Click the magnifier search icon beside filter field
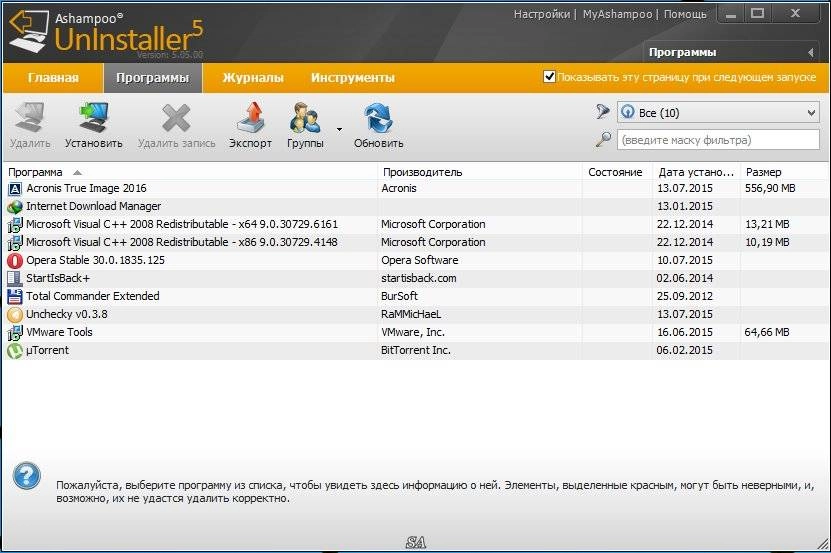The height and width of the screenshot is (553, 831). (x=603, y=139)
